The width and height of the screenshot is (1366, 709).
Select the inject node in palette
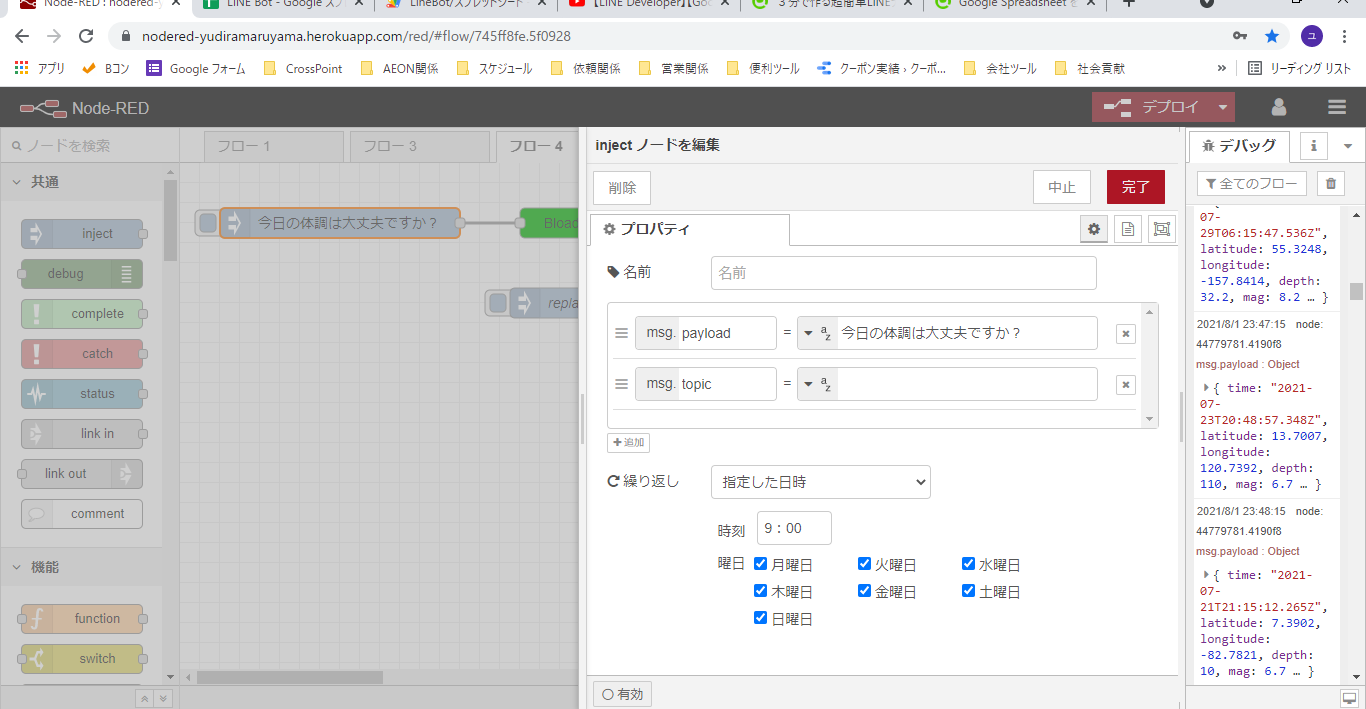pyautogui.click(x=82, y=234)
